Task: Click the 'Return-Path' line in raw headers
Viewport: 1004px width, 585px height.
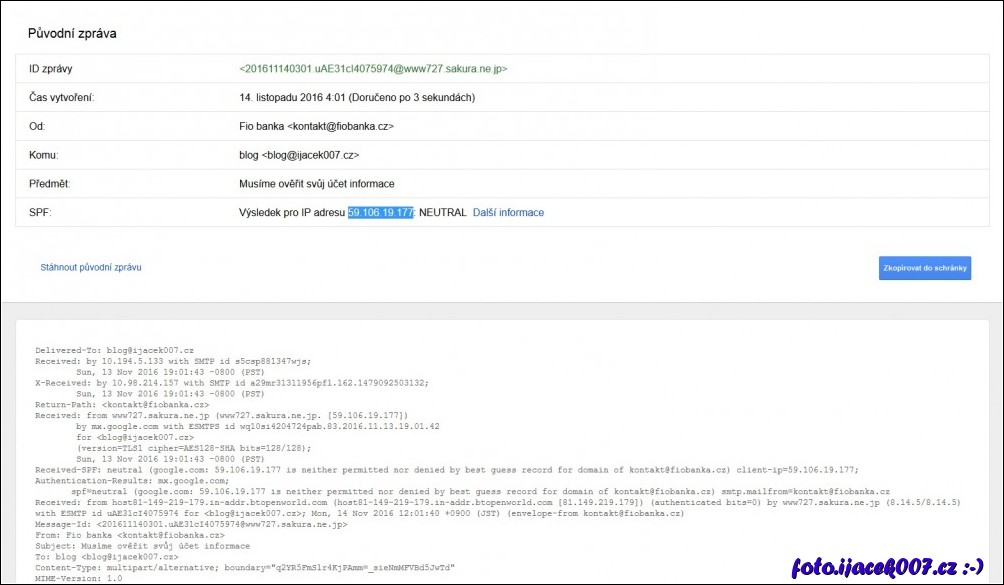Action: pyautogui.click(x=122, y=405)
